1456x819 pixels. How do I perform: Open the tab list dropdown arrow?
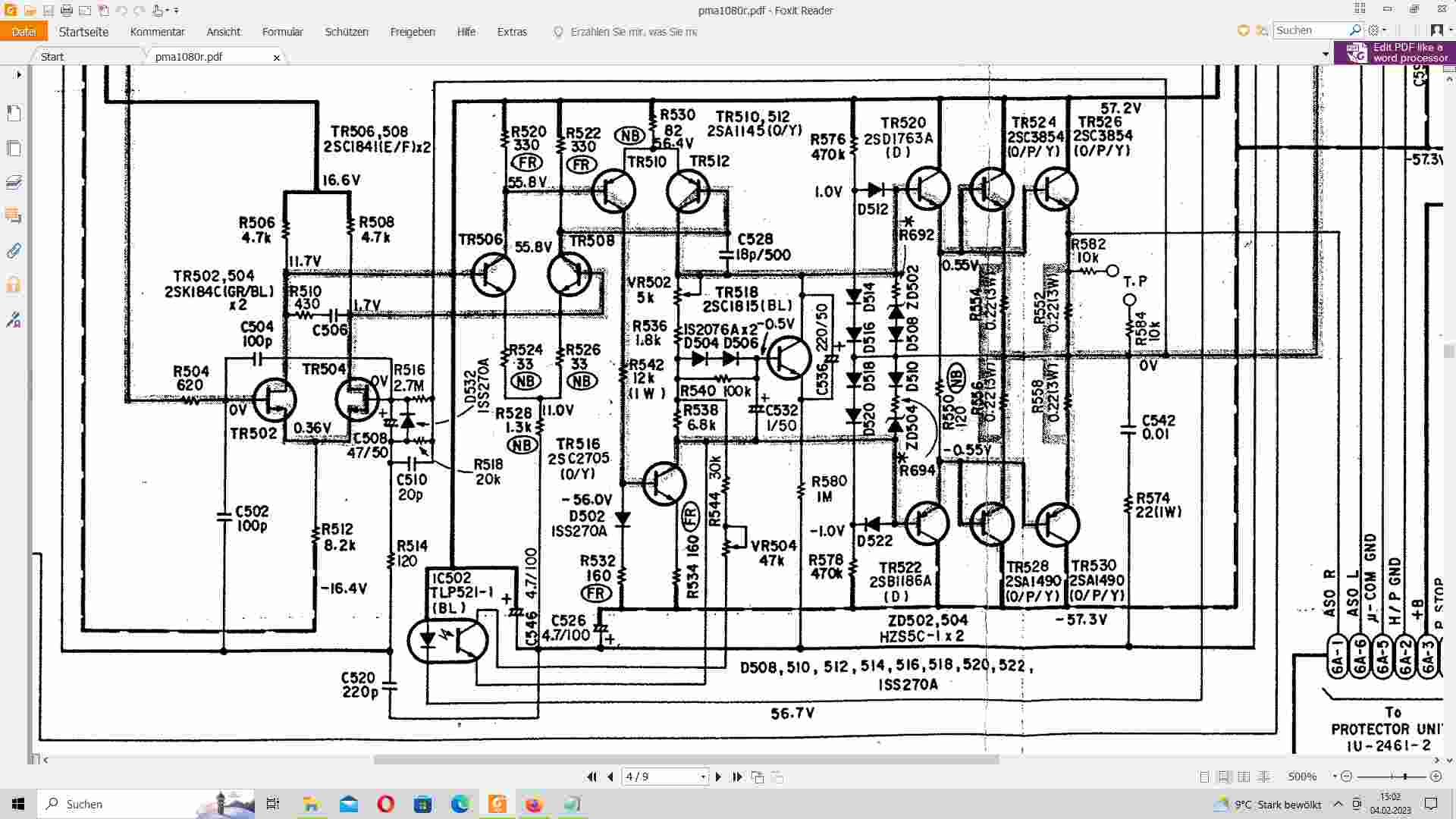click(1325, 55)
